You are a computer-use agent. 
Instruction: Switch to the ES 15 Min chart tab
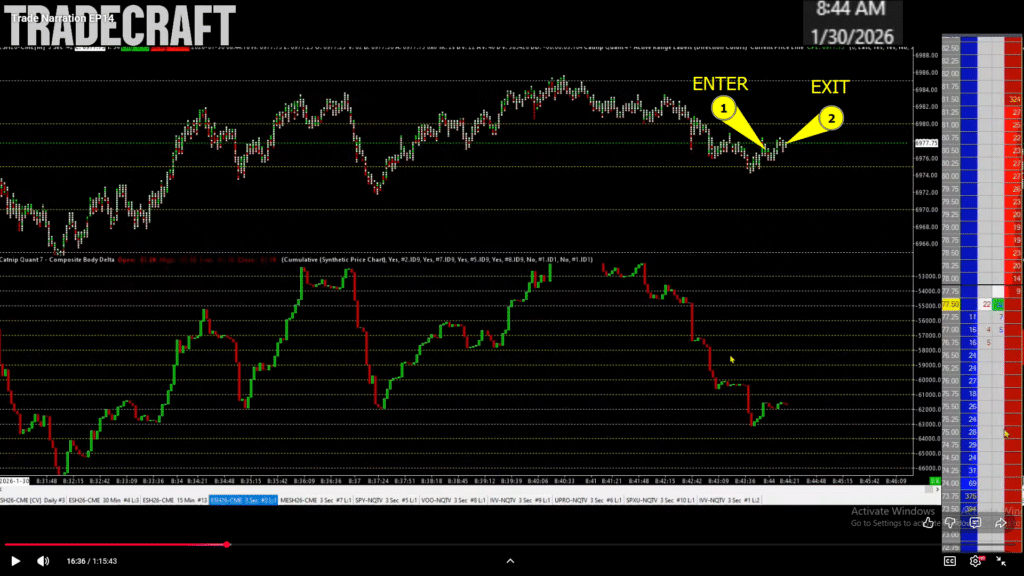(x=172, y=499)
